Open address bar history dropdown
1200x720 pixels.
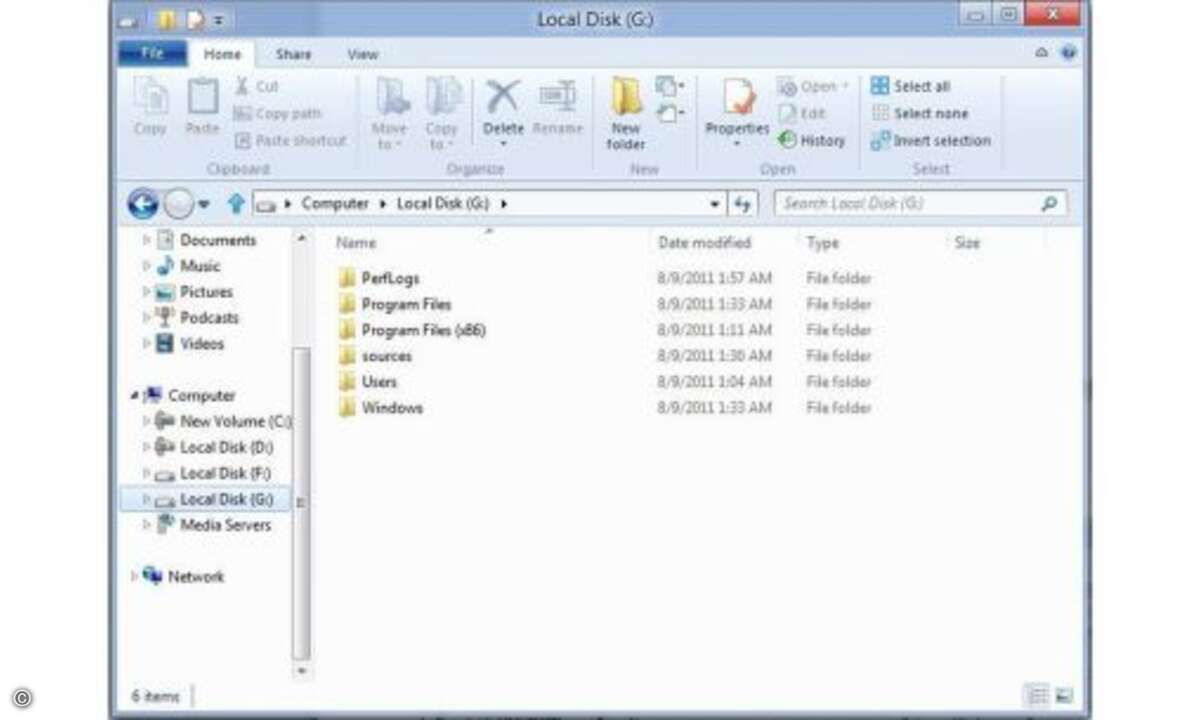tap(715, 204)
